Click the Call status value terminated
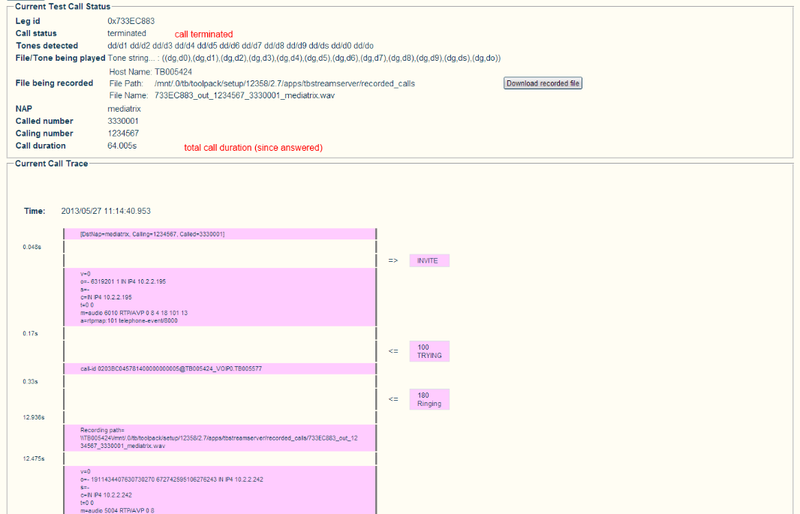Image resolution: width=800 pixels, height=514 pixels. point(127,33)
